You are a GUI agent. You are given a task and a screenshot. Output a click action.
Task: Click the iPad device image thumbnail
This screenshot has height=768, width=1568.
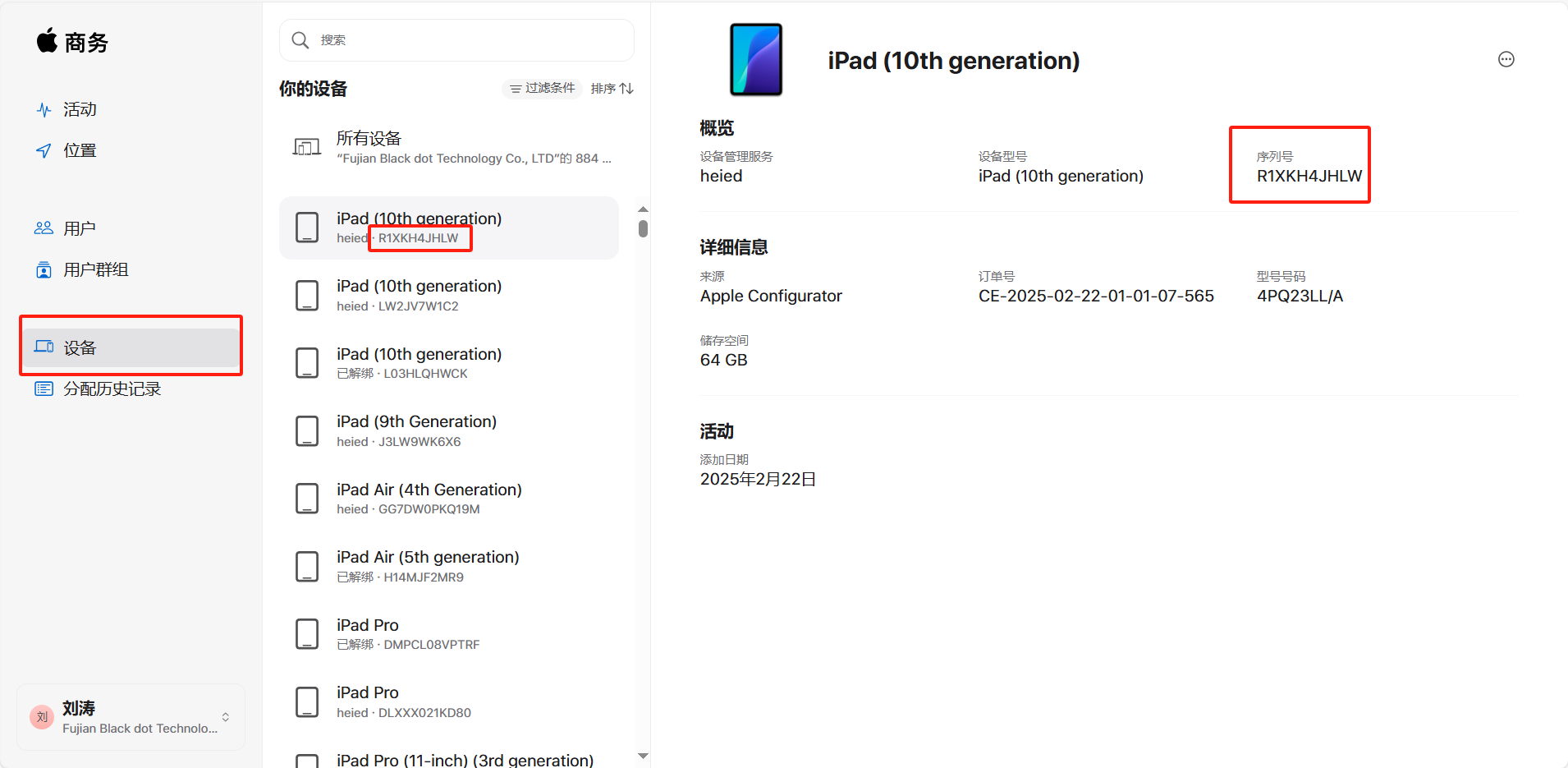pyautogui.click(x=756, y=59)
